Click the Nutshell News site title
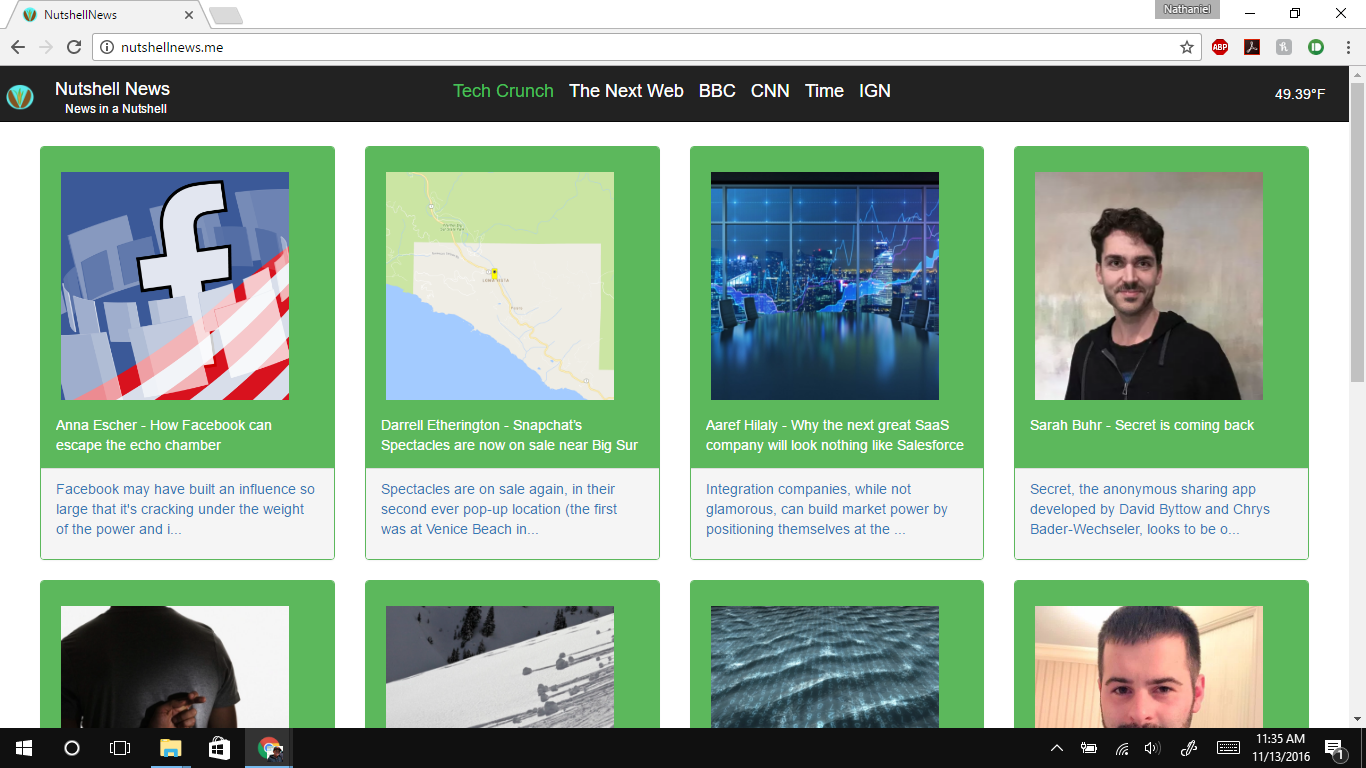The image size is (1366, 768). 112,89
